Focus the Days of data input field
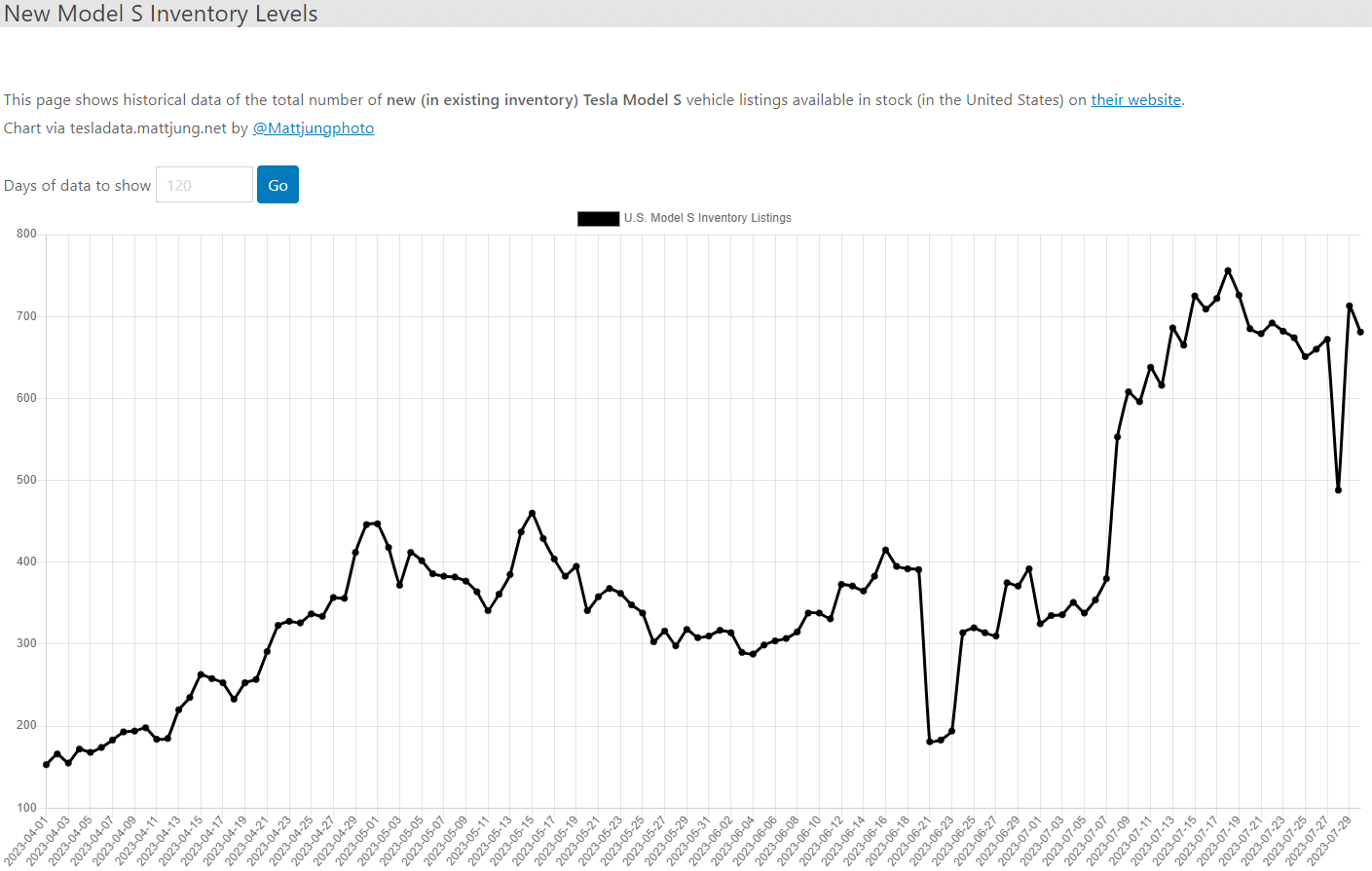The height and width of the screenshot is (871, 1372). 204,185
